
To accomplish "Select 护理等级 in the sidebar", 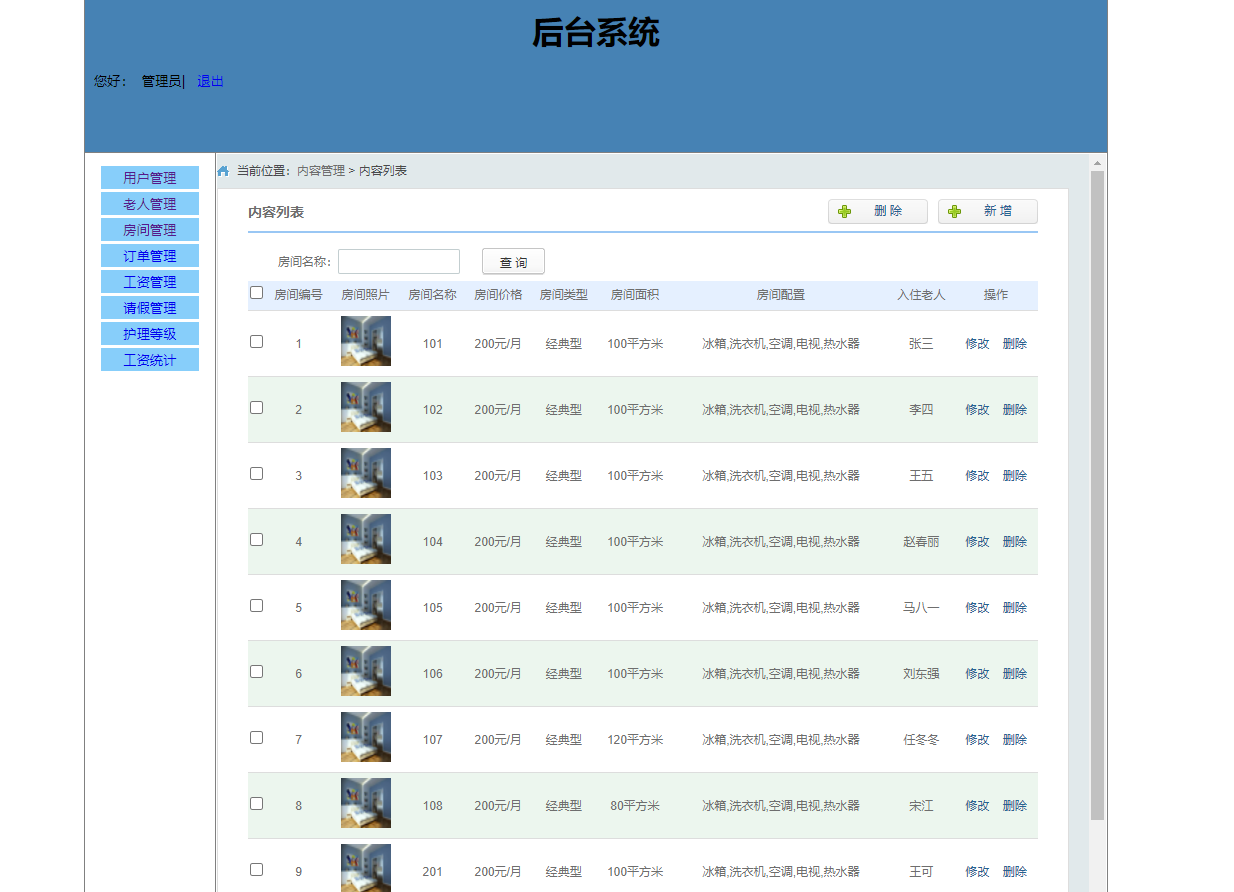I will coord(149,333).
